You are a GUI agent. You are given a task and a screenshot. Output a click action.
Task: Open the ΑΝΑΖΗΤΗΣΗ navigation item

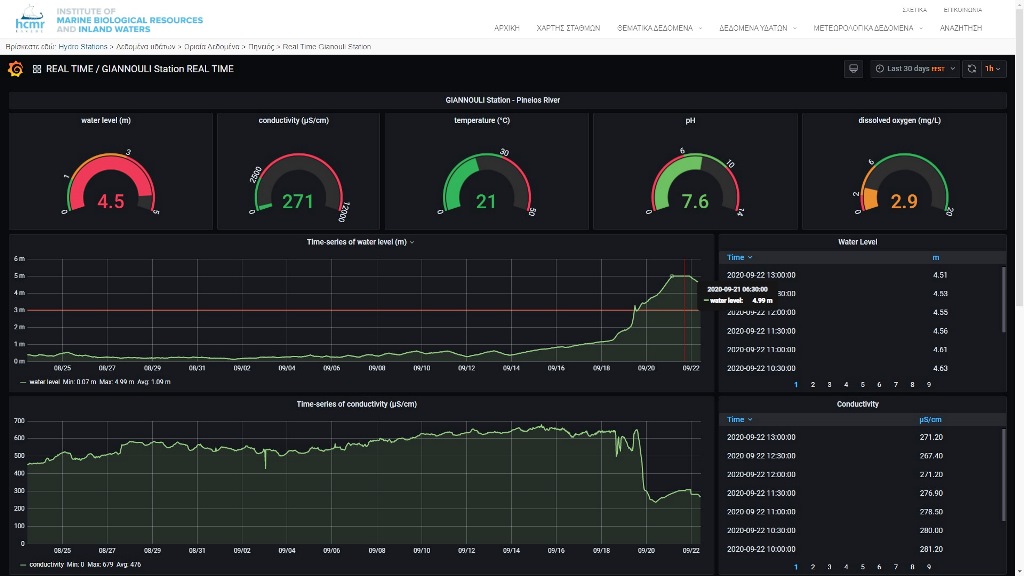[961, 28]
